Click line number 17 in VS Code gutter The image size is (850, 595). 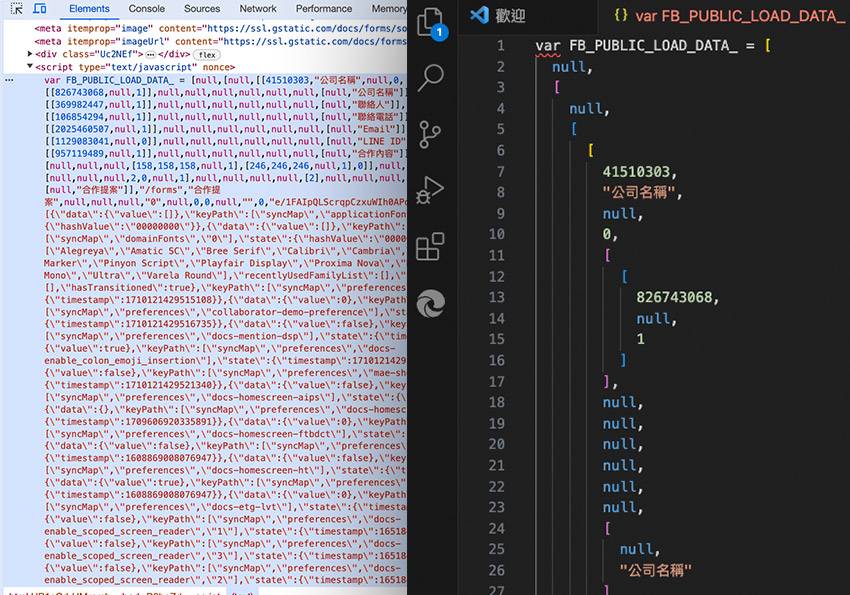pyautogui.click(x=497, y=381)
